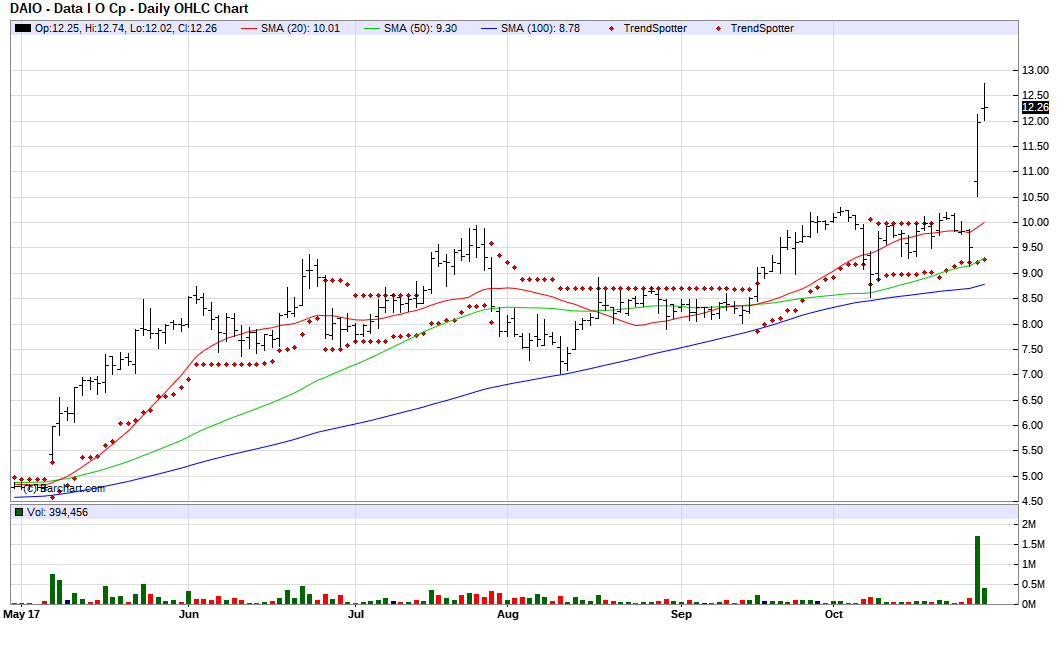Click the 1M volume axis label
This screenshot has width=1060, height=645.
[1029, 565]
